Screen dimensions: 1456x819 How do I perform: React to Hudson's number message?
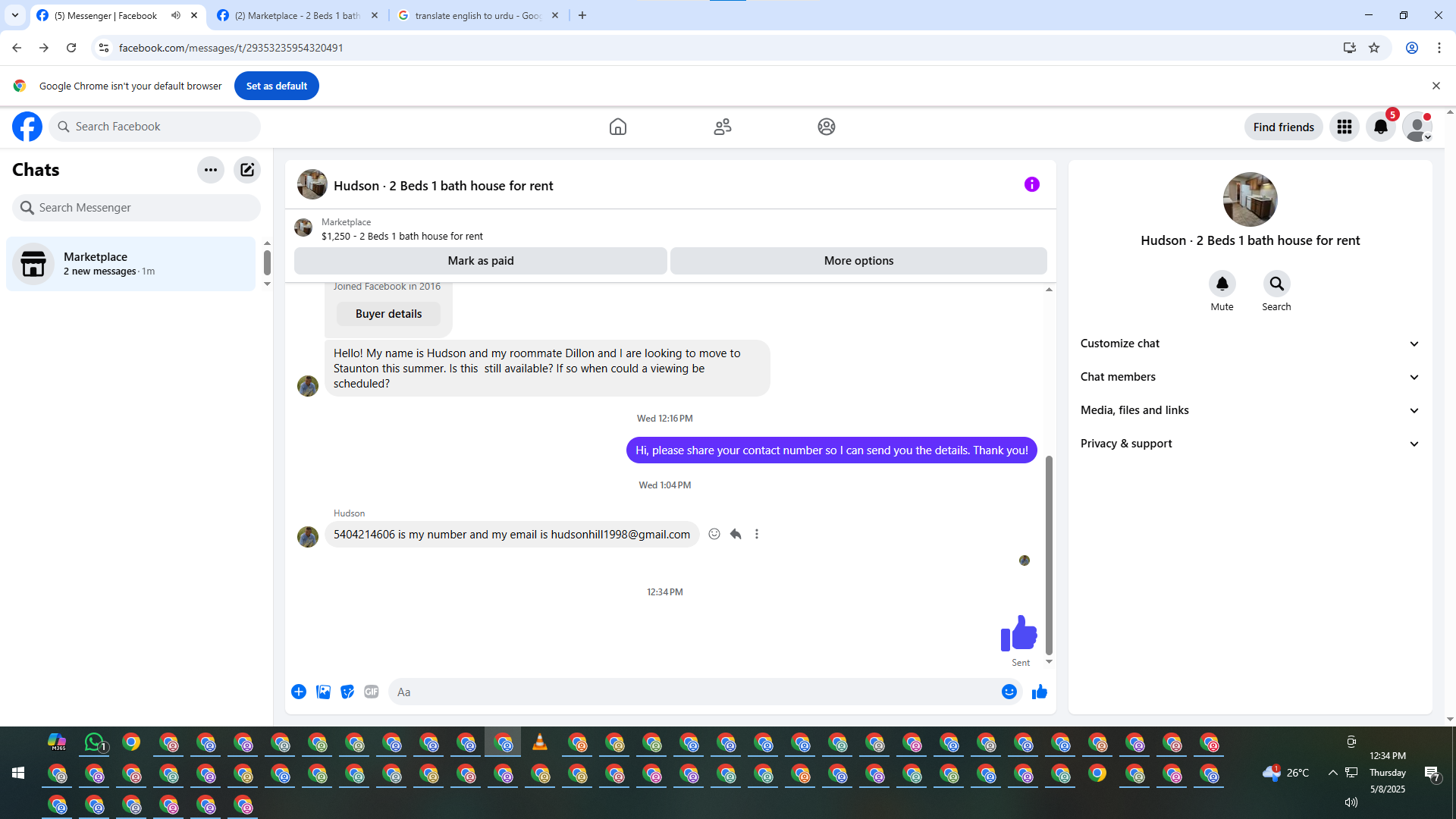click(x=714, y=534)
